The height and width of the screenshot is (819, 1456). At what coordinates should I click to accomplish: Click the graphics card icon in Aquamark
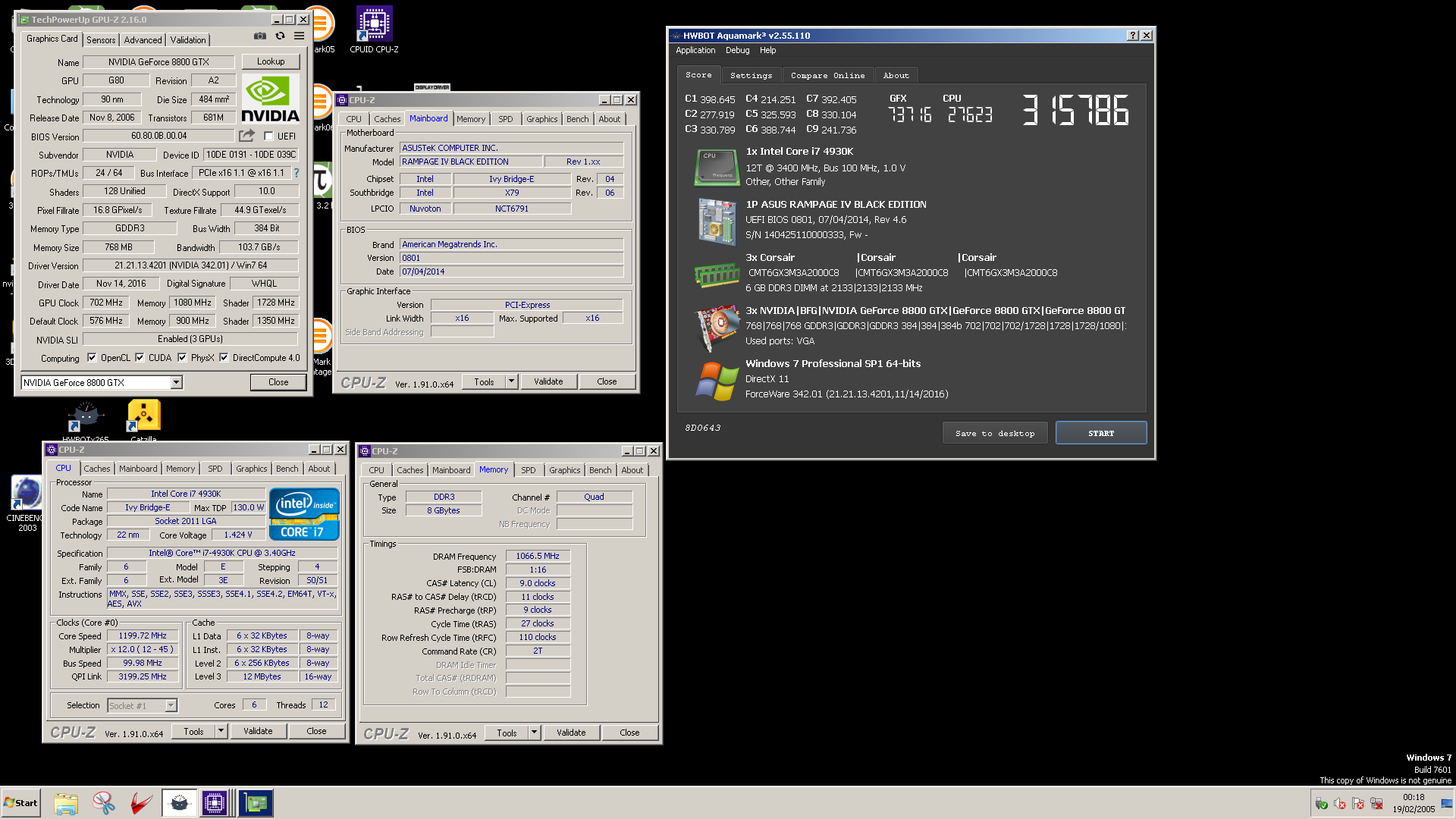717,328
